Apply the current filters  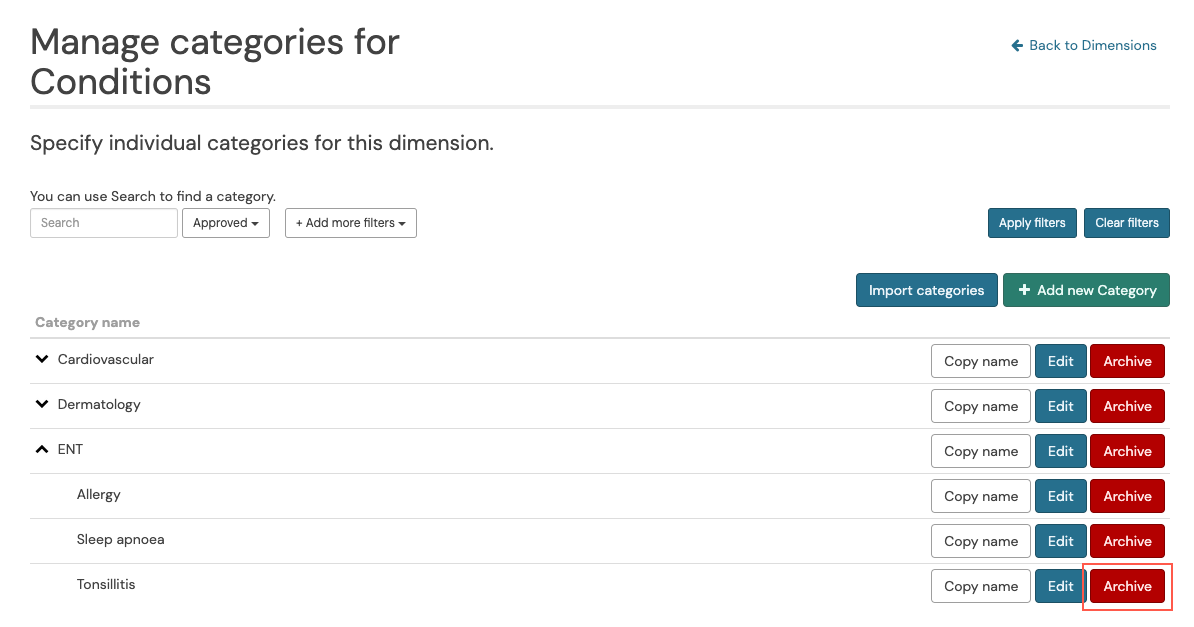[x=1031, y=222]
